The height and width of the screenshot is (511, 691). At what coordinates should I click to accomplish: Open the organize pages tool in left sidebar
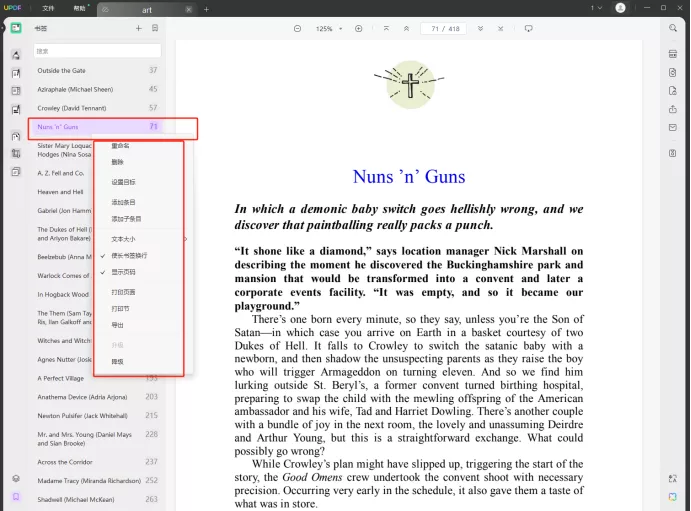pos(16,136)
